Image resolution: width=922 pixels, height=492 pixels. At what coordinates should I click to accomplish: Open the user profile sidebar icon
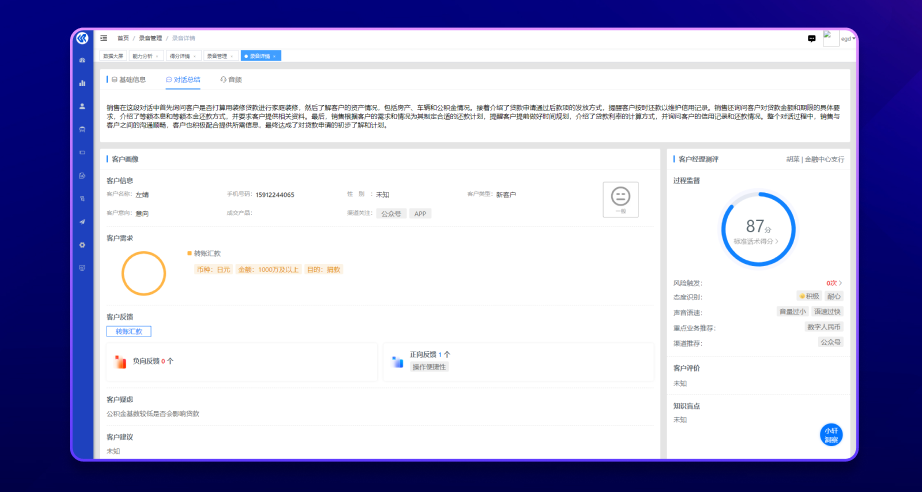(82, 106)
